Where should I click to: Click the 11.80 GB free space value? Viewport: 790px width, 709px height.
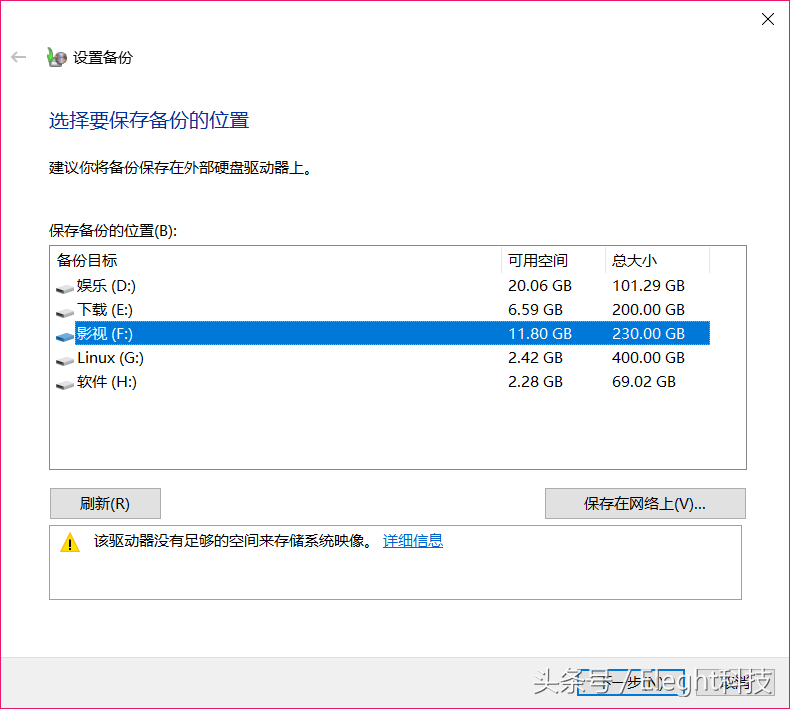(540, 334)
